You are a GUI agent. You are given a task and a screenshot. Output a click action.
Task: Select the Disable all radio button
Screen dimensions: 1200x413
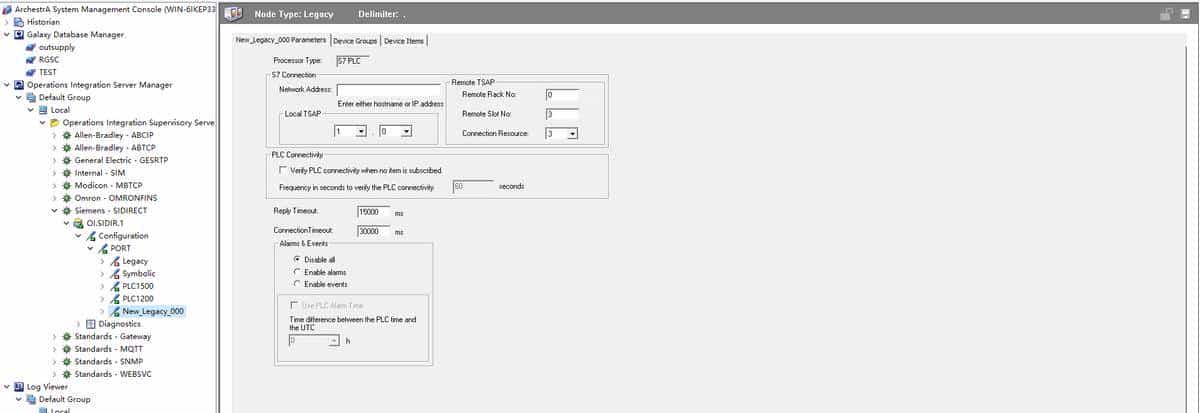coord(297,259)
